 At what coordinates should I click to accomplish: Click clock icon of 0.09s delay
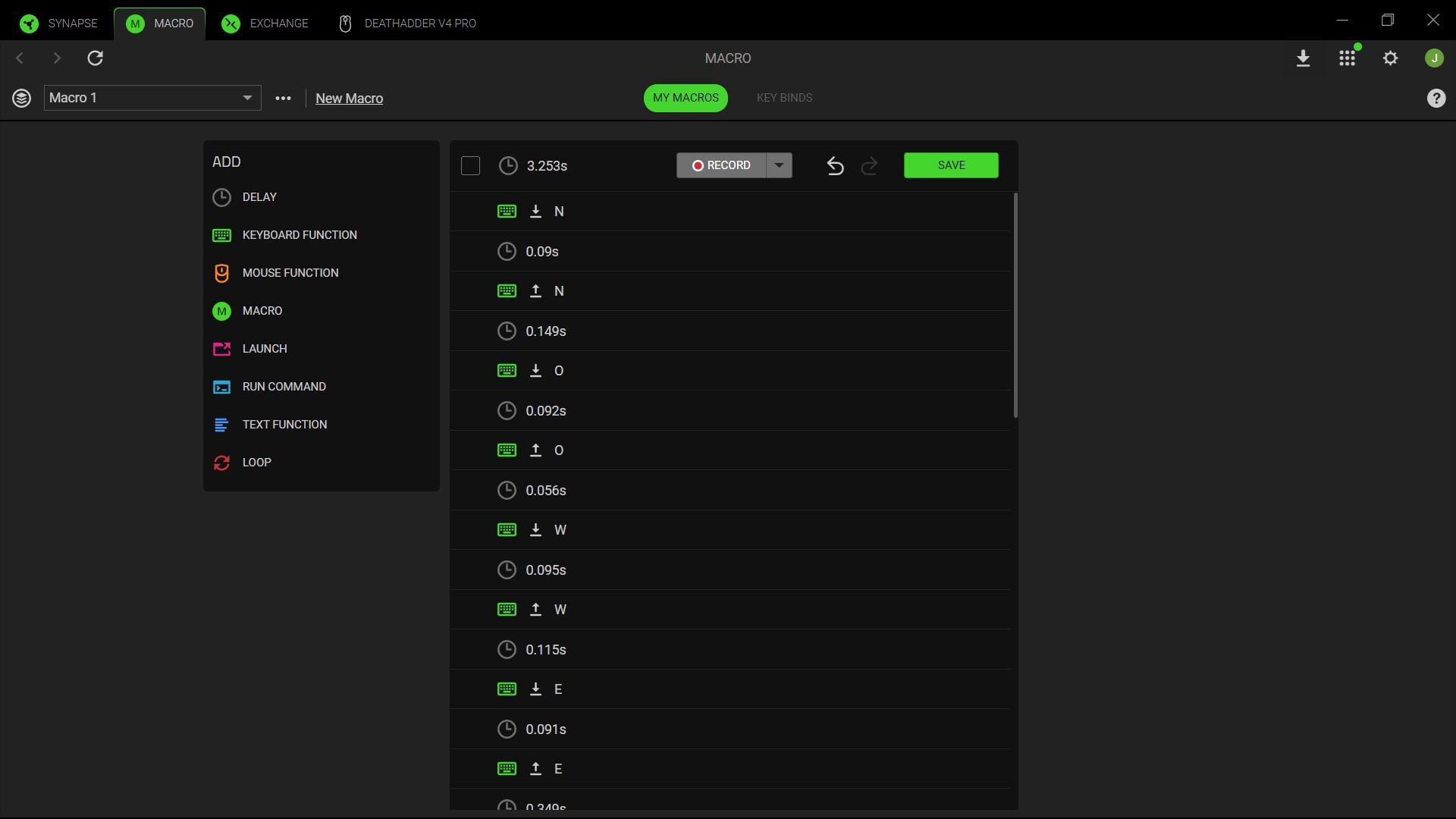507,252
